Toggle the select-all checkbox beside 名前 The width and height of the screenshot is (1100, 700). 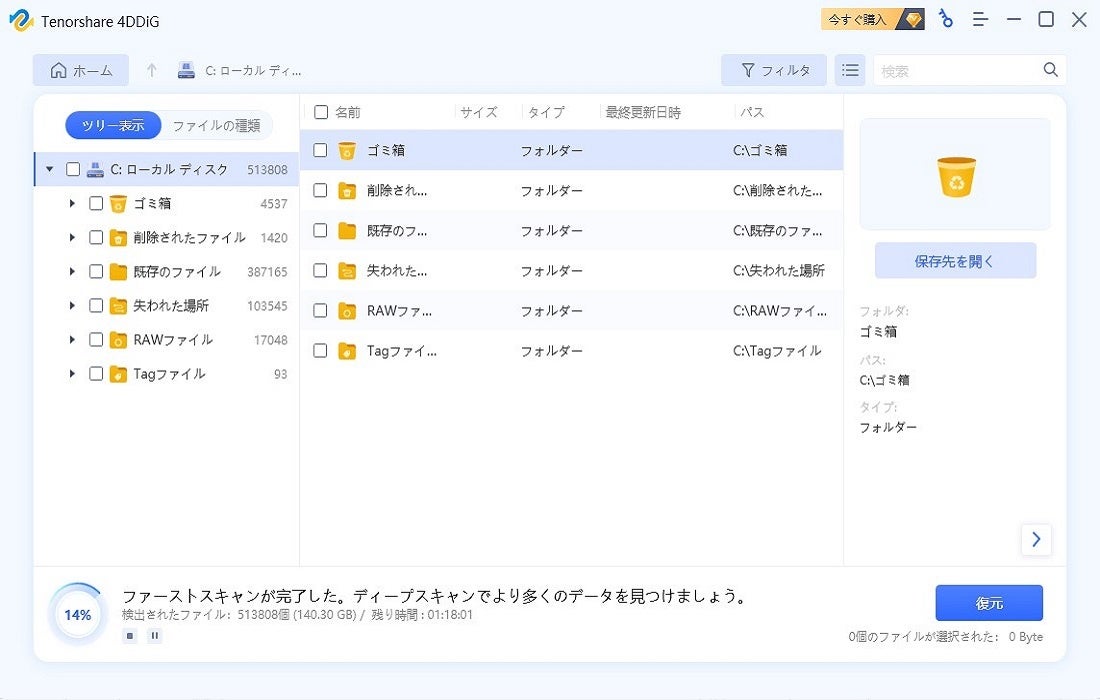point(321,112)
